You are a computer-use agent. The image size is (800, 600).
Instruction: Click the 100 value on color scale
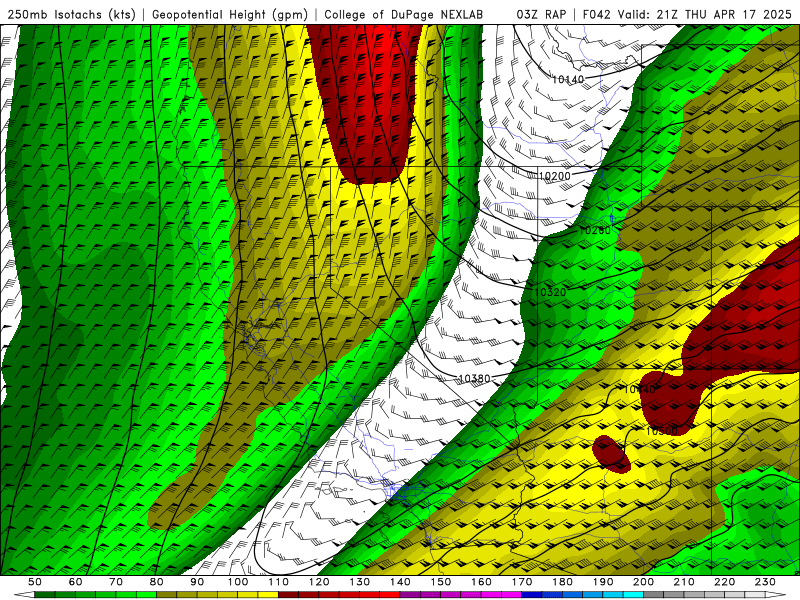click(x=238, y=582)
